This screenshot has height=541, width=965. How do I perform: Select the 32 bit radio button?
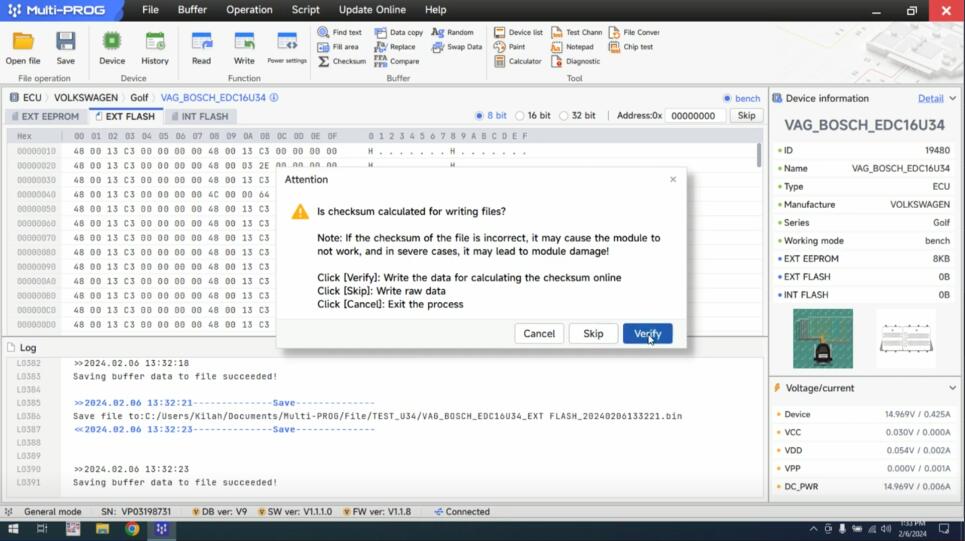[564, 116]
